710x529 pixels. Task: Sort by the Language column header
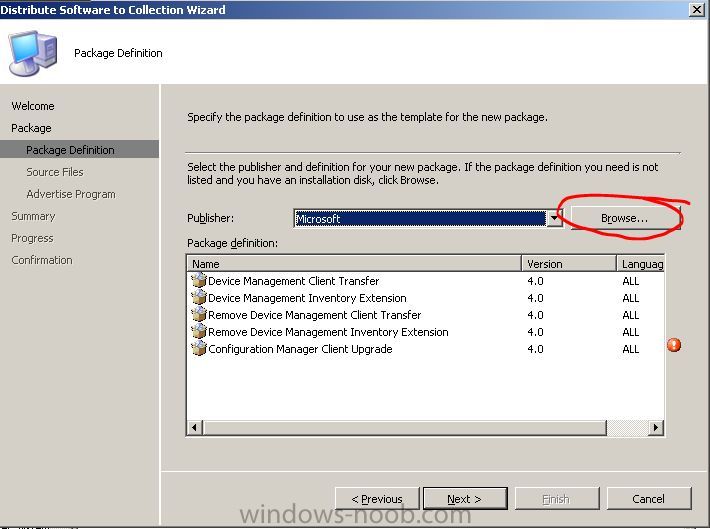pyautogui.click(x=641, y=264)
